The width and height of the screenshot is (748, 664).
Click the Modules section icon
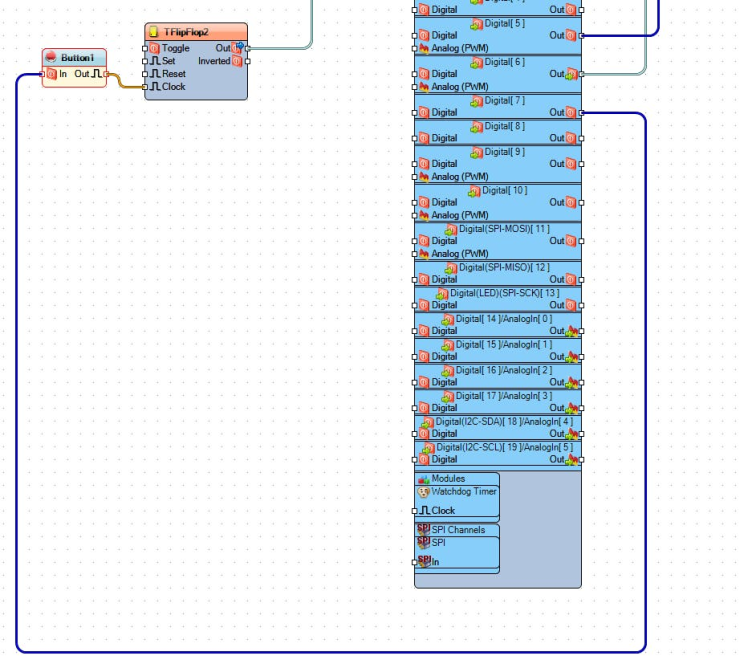point(423,480)
